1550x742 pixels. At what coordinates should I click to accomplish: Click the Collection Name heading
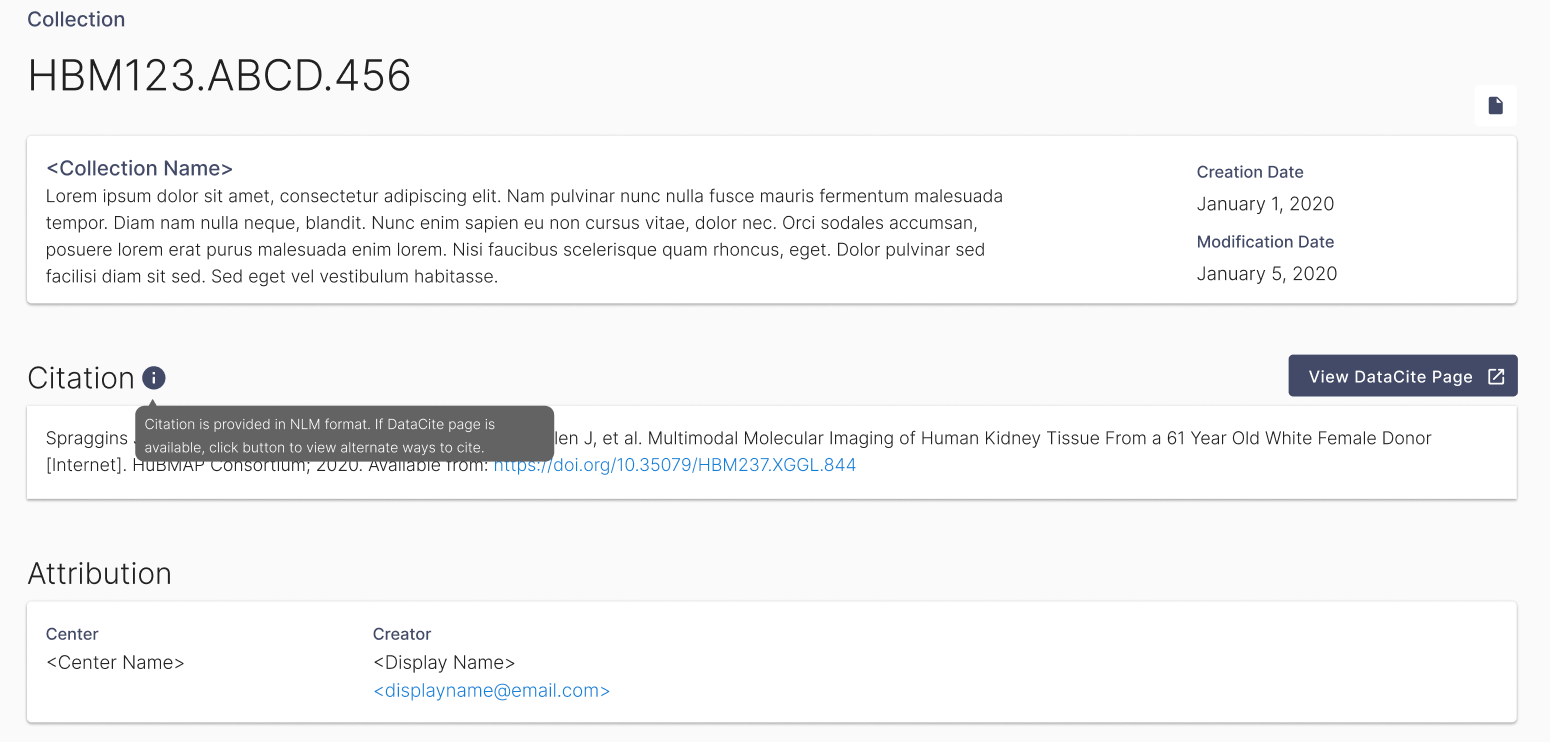coord(139,168)
